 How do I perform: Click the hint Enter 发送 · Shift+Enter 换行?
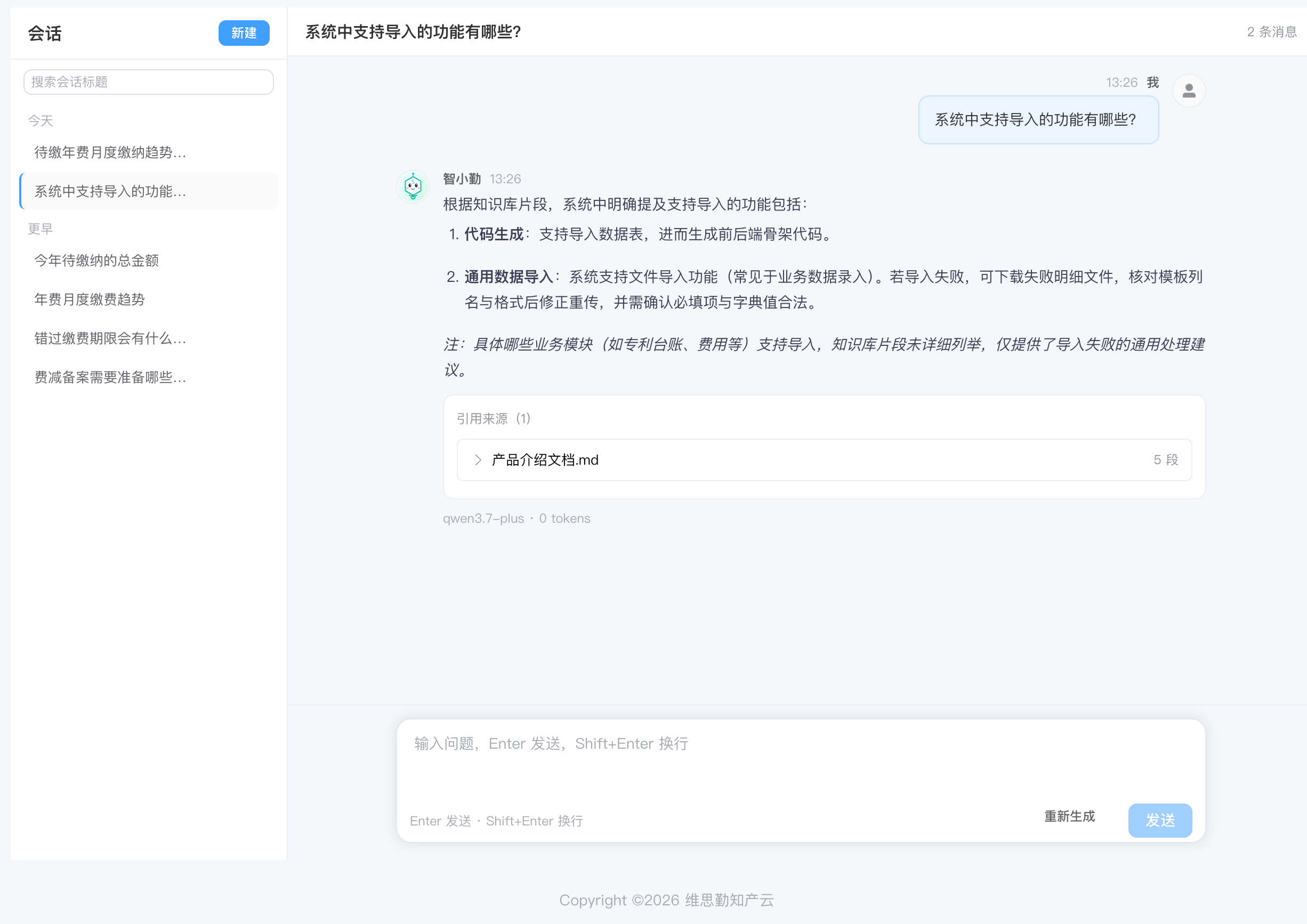496,821
